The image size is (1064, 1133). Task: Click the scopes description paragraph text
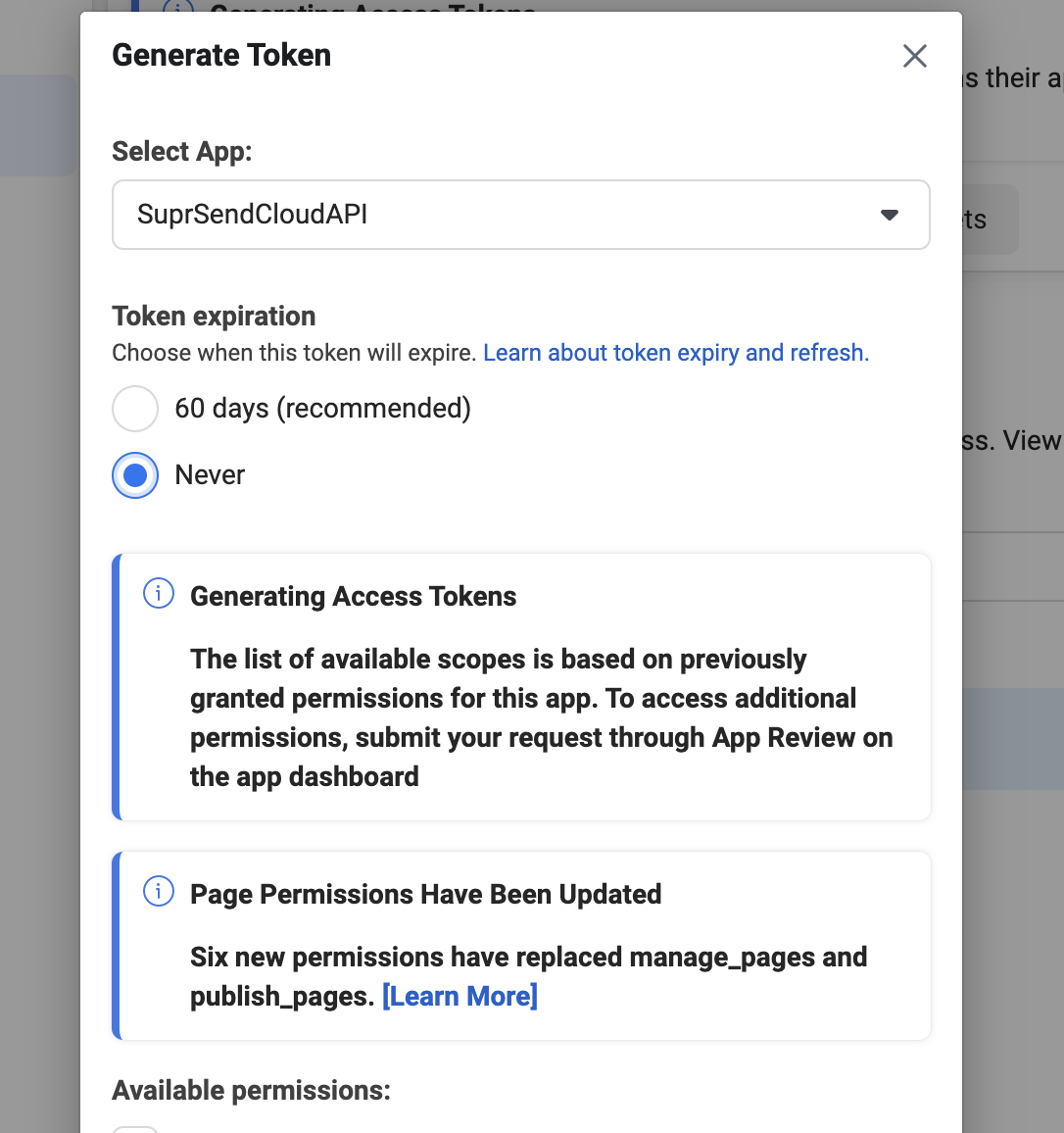point(541,717)
